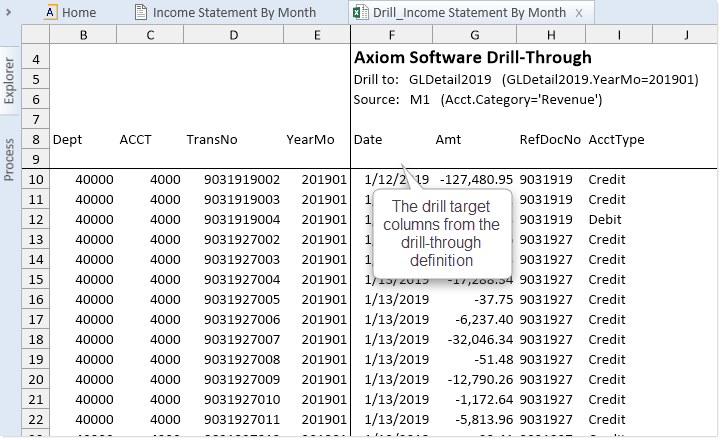Click TransNo cell 9031927011
This screenshot has width=721, height=440.
pyautogui.click(x=242, y=420)
